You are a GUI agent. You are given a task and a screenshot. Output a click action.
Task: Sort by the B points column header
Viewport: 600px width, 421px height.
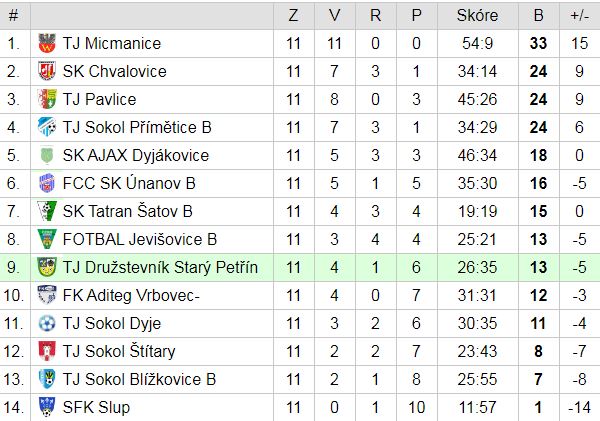point(538,16)
